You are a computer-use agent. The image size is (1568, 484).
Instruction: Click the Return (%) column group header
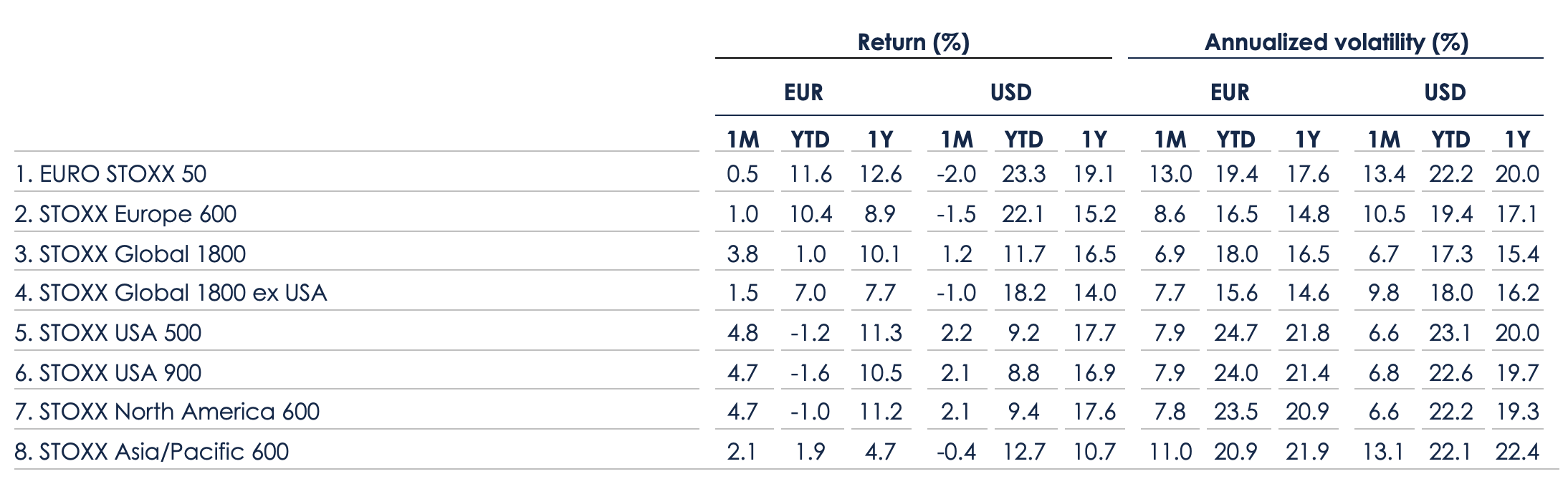coord(913,42)
